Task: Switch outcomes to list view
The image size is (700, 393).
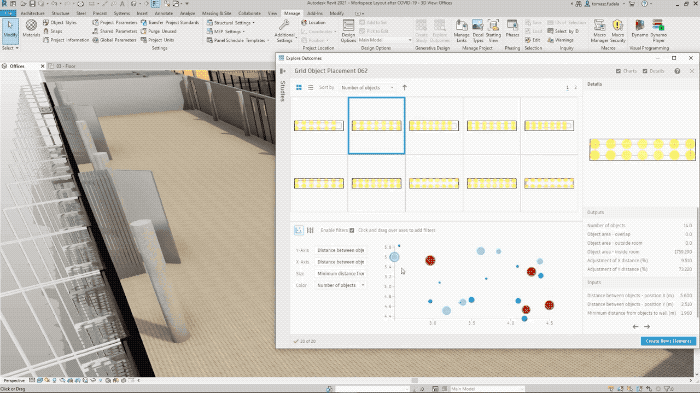Action: pos(310,88)
